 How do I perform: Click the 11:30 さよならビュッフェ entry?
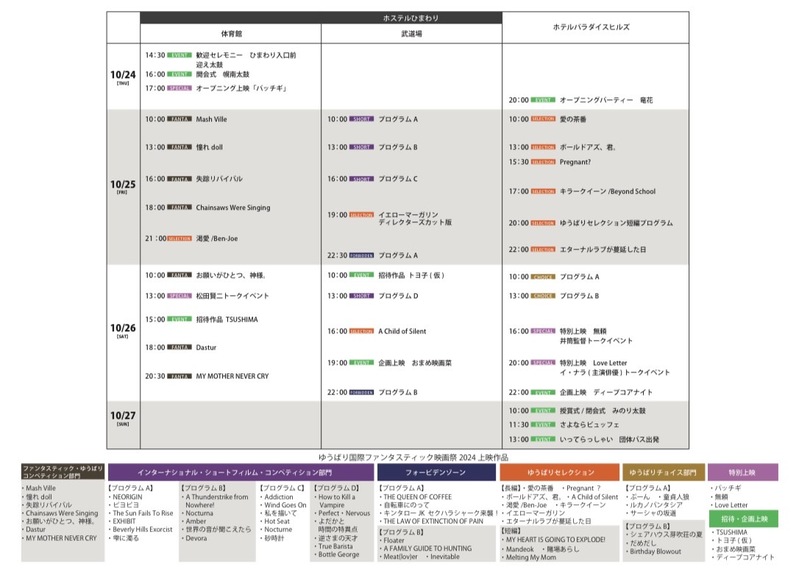(x=564, y=425)
